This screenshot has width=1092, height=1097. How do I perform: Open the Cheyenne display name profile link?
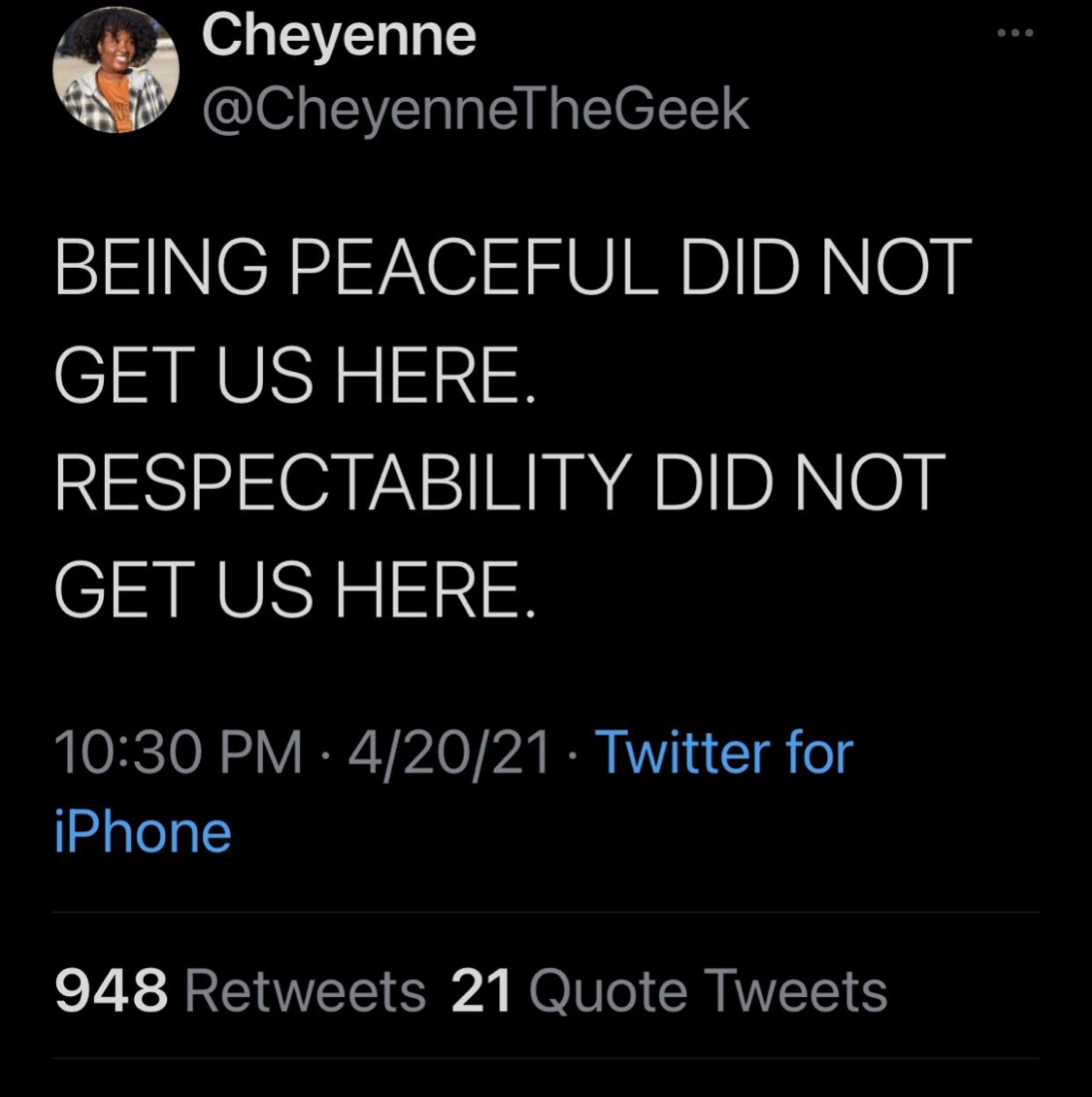tap(339, 37)
